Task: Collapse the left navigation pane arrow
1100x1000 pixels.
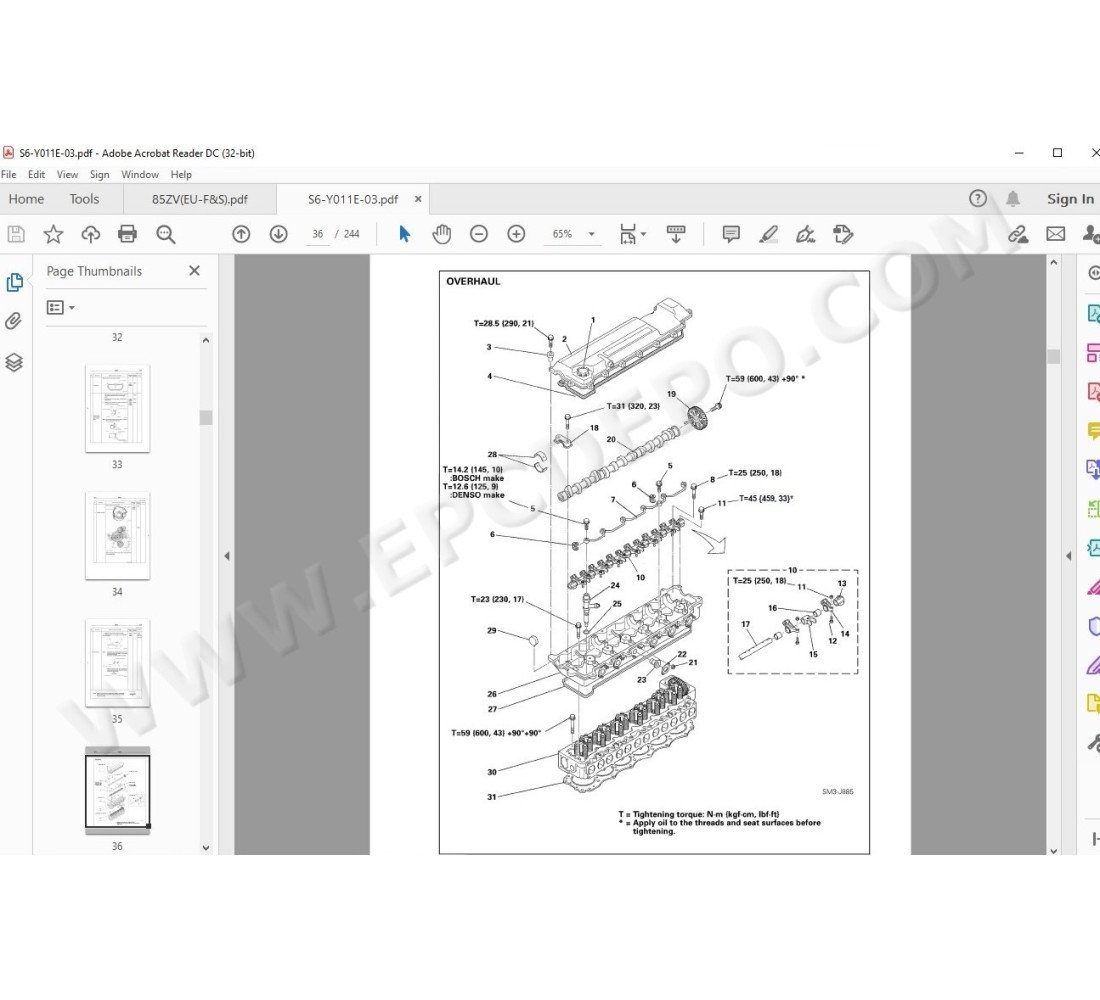Action: [227, 556]
